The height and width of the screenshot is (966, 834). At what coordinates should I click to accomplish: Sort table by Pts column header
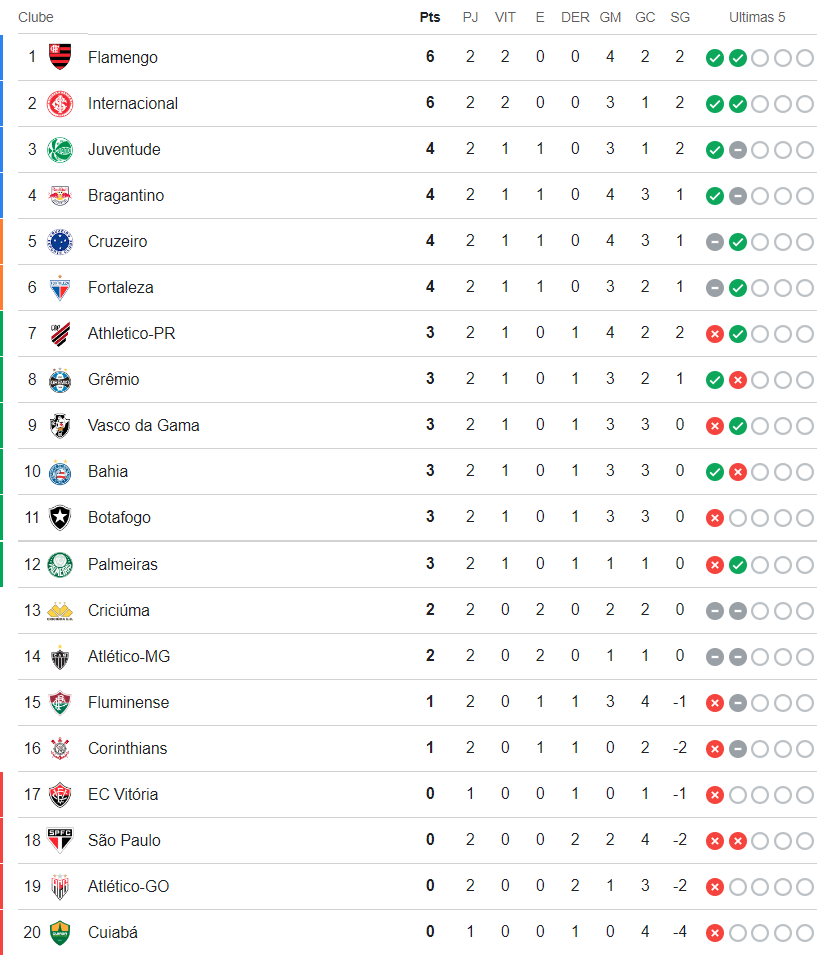coord(430,17)
